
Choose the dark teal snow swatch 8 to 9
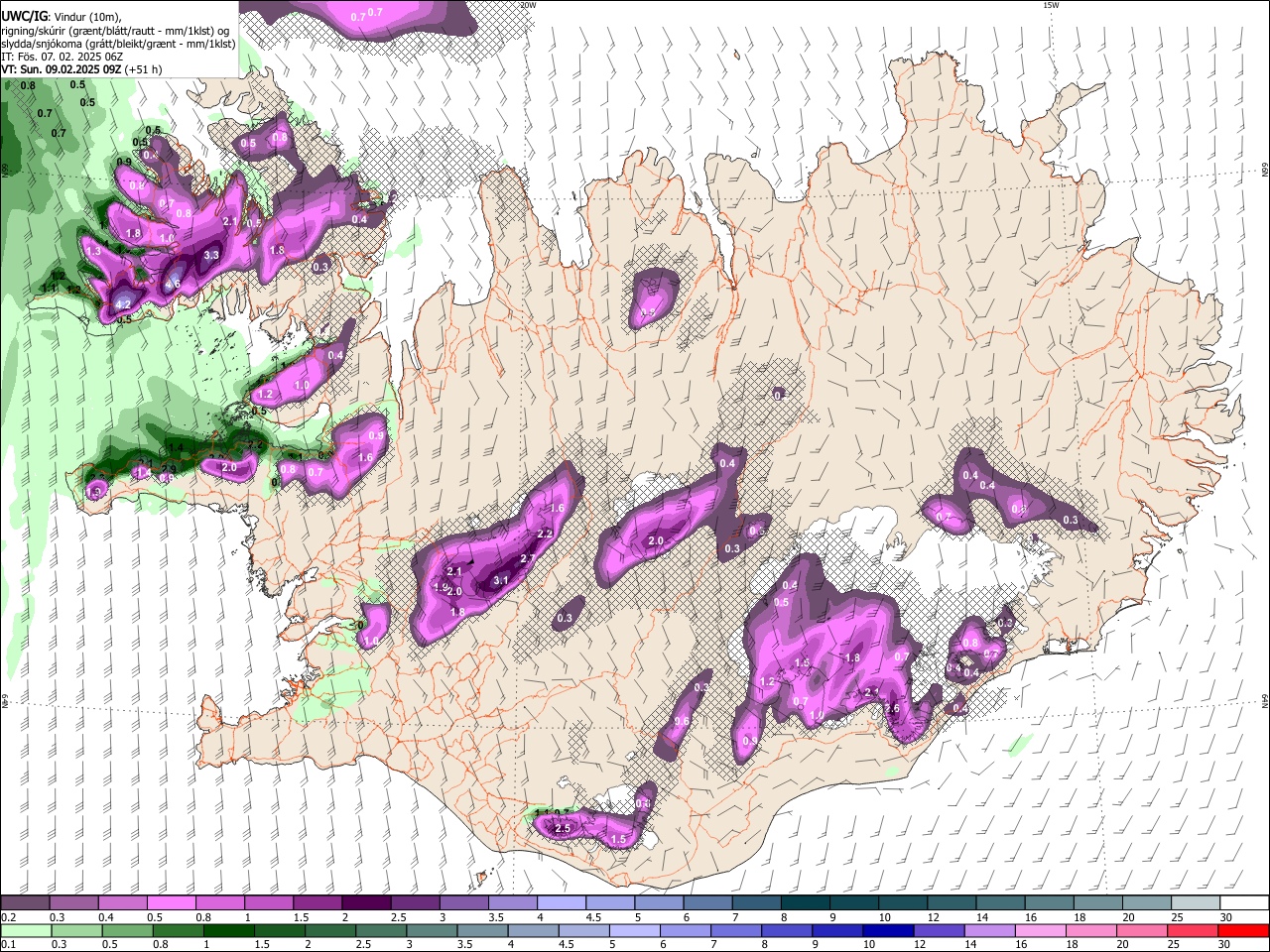click(x=804, y=903)
